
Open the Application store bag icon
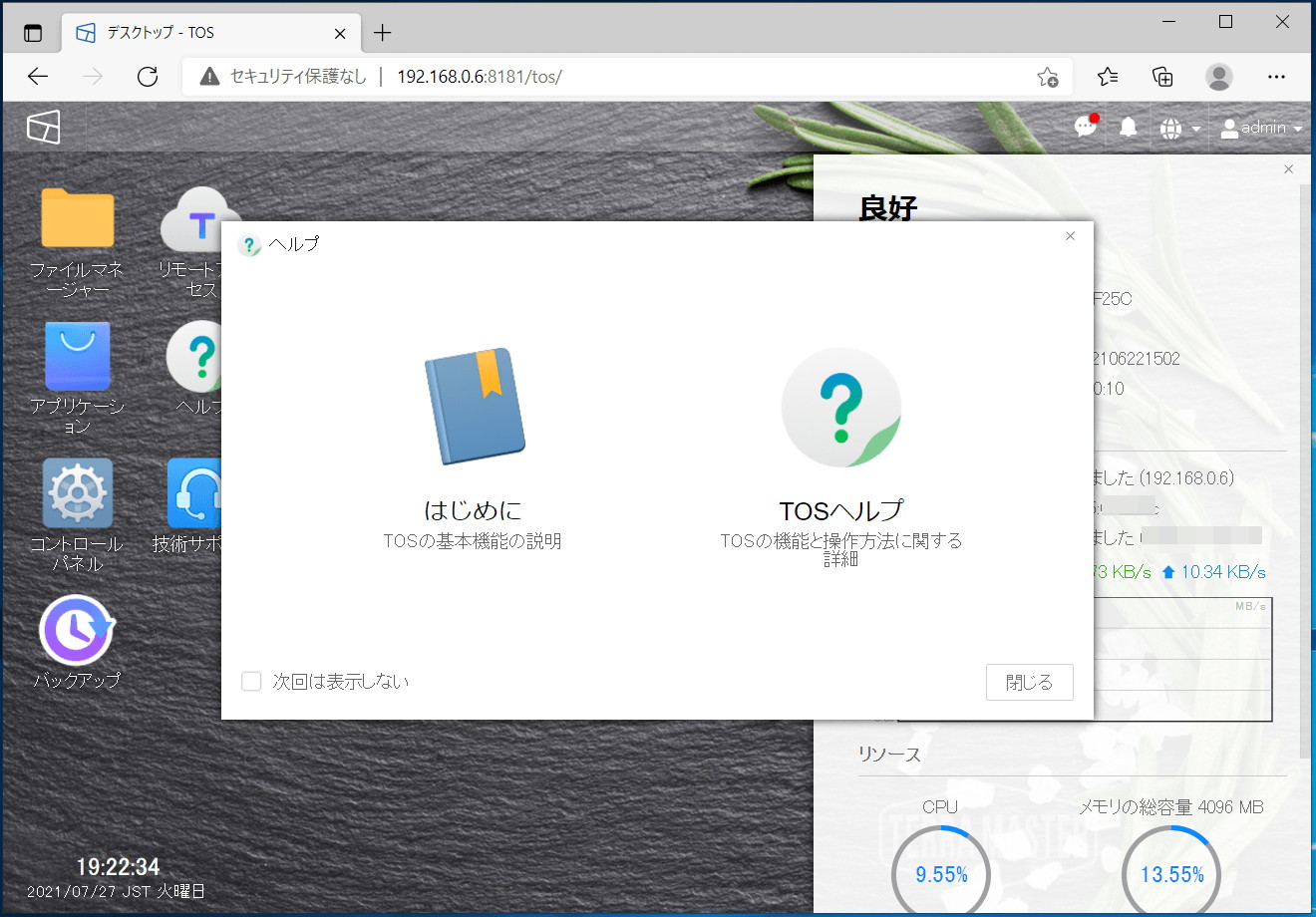pyautogui.click(x=78, y=356)
